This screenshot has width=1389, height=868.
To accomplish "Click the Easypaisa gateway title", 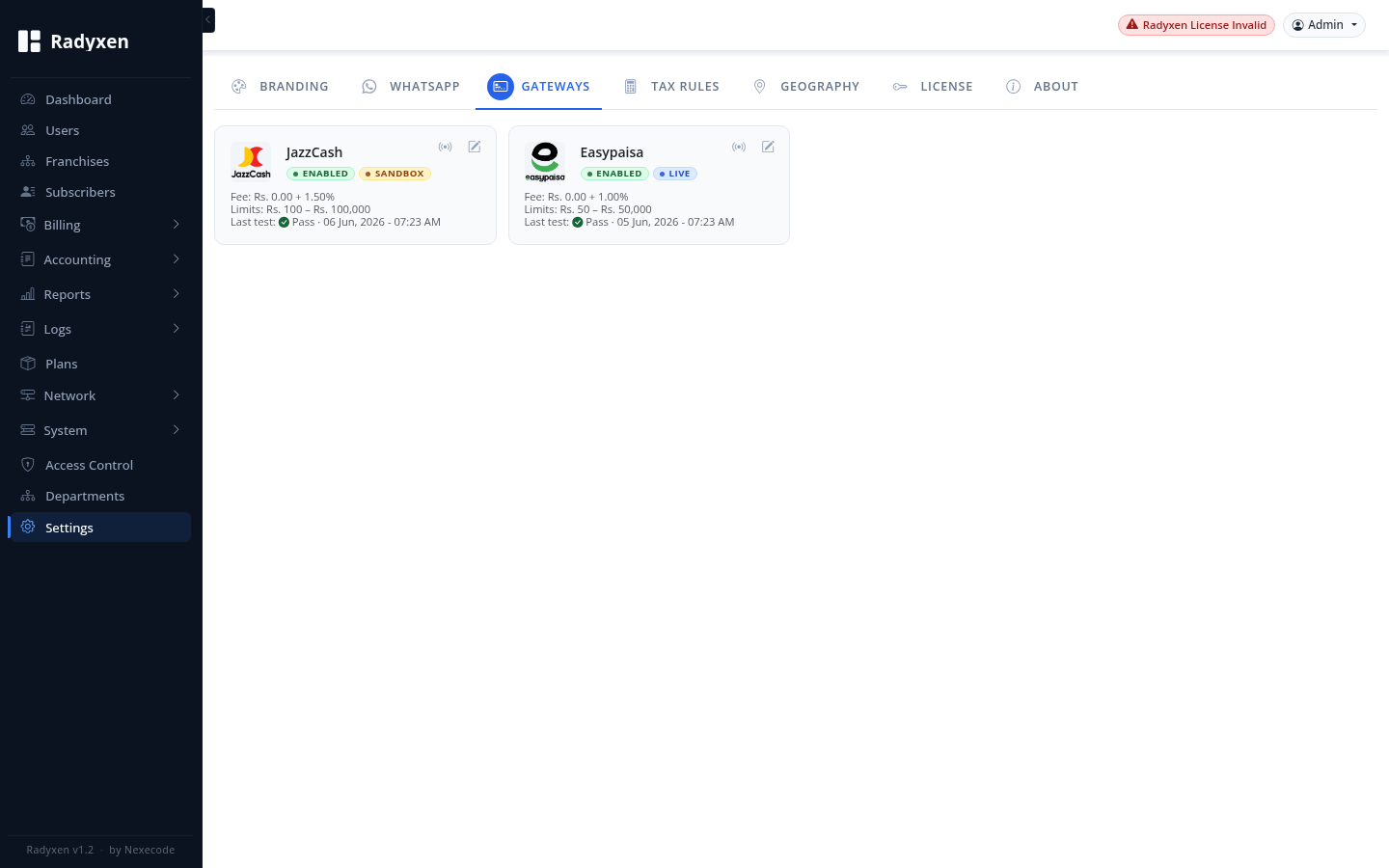I will point(612,152).
